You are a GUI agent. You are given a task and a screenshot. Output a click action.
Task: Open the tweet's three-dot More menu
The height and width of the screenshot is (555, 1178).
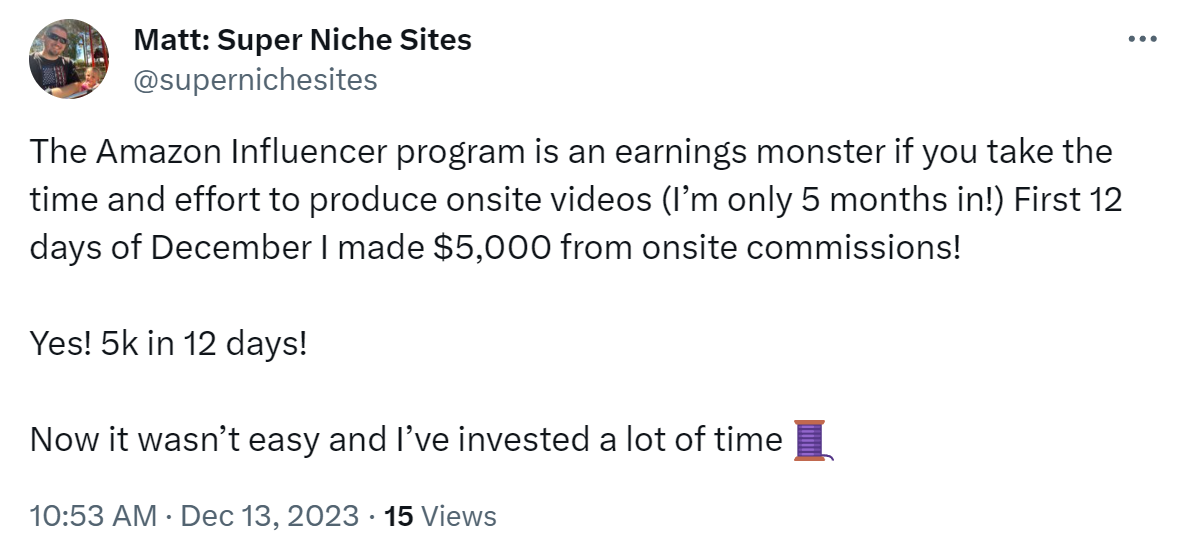coord(1141,39)
